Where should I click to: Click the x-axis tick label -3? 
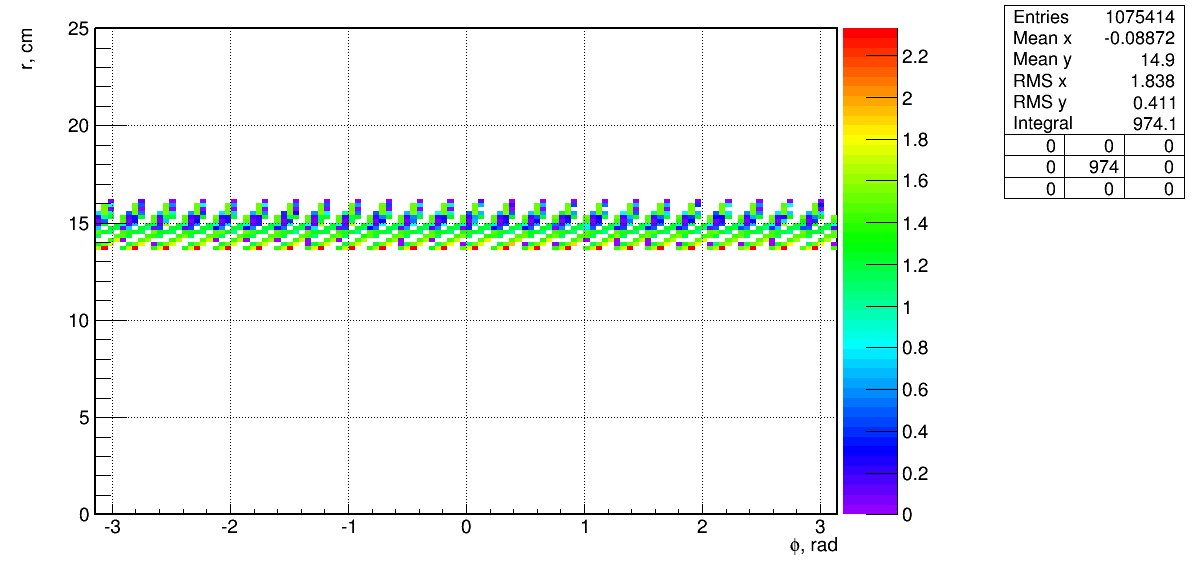(111, 528)
